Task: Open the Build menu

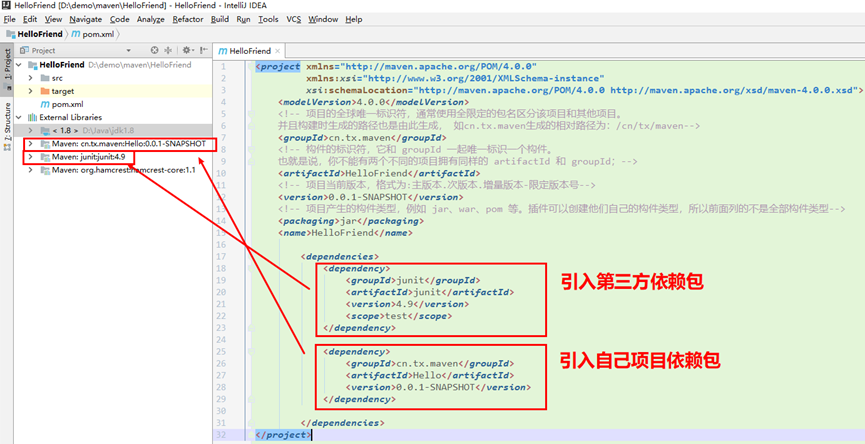Action: click(220, 19)
